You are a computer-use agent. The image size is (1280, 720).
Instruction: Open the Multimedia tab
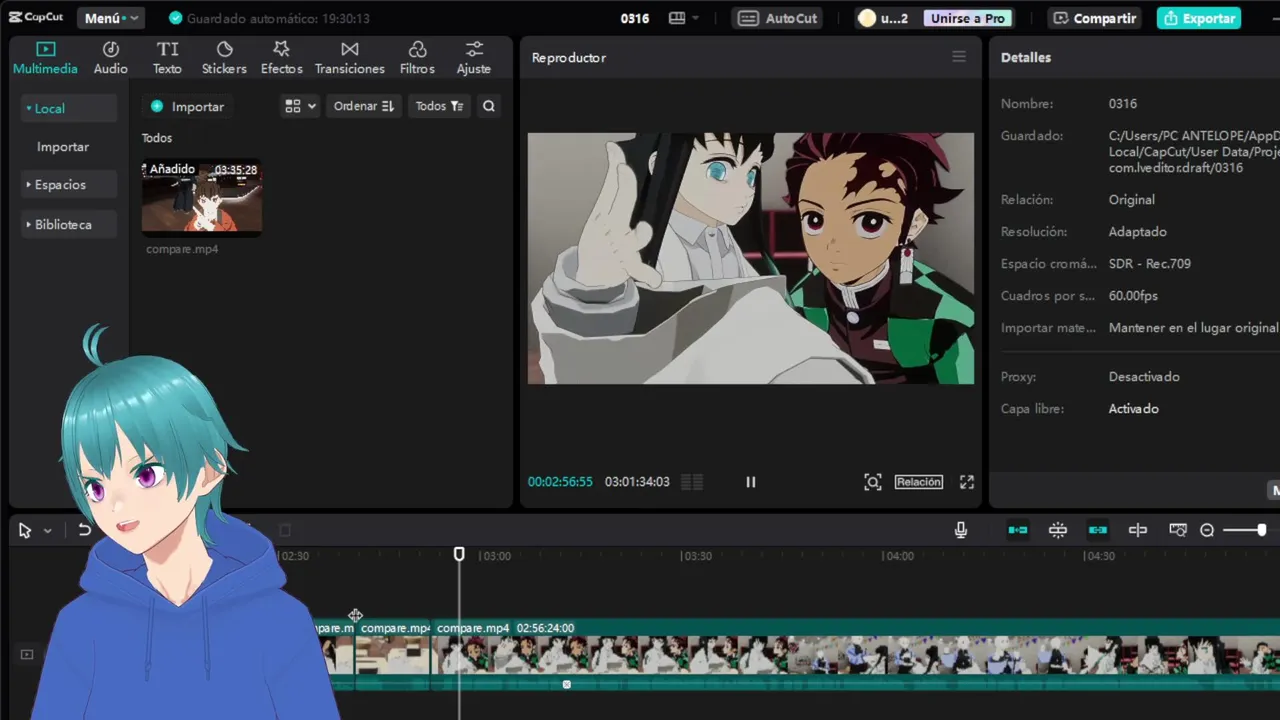pos(45,58)
